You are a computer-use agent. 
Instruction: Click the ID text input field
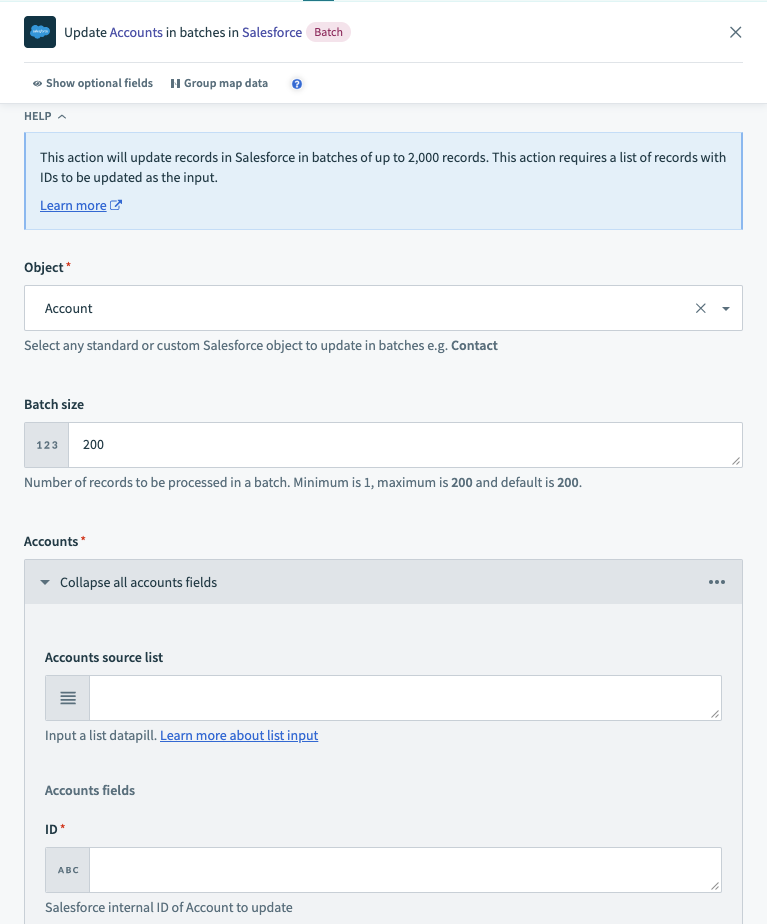(404, 870)
